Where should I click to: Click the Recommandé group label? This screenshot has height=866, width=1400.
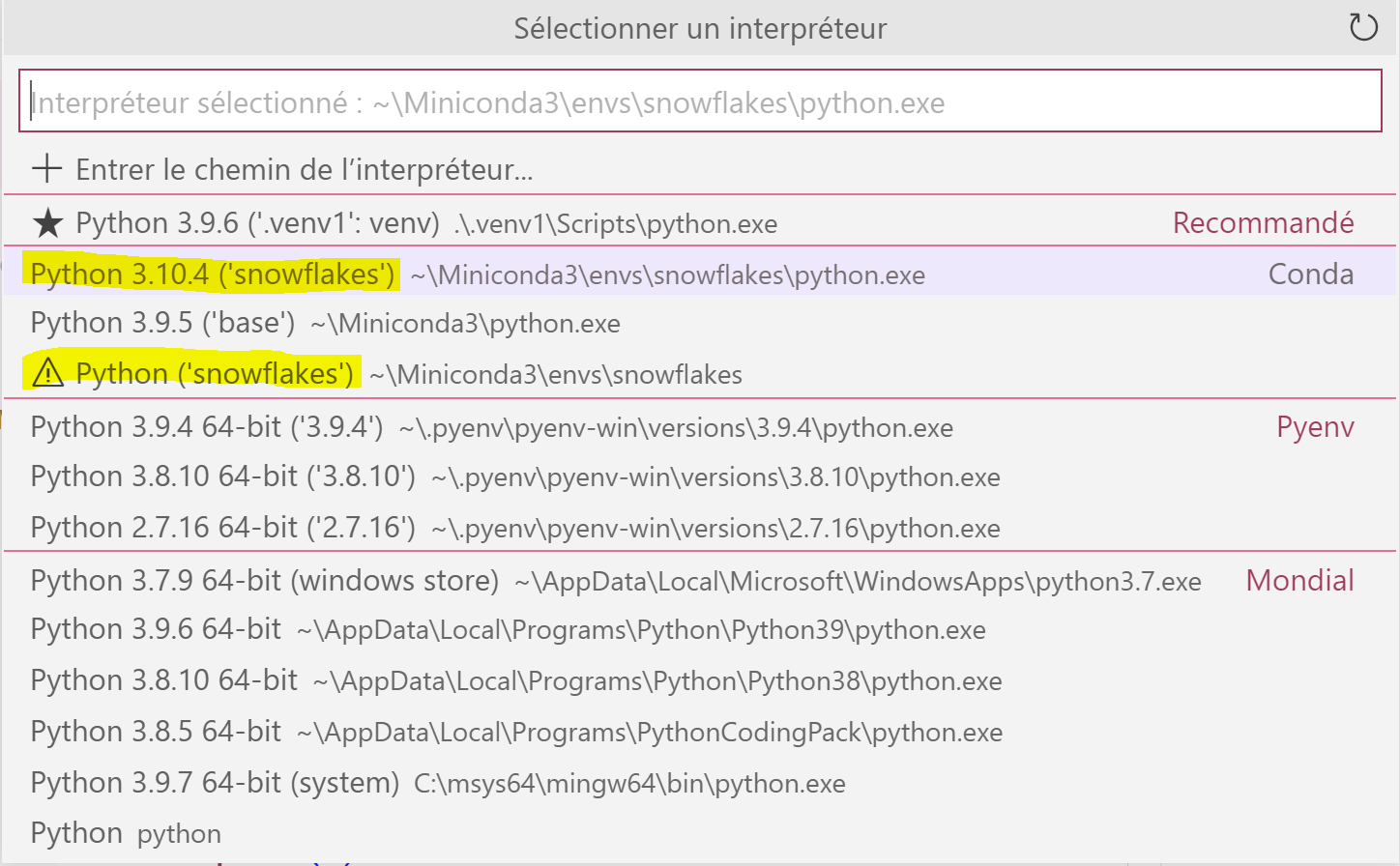click(x=1263, y=223)
